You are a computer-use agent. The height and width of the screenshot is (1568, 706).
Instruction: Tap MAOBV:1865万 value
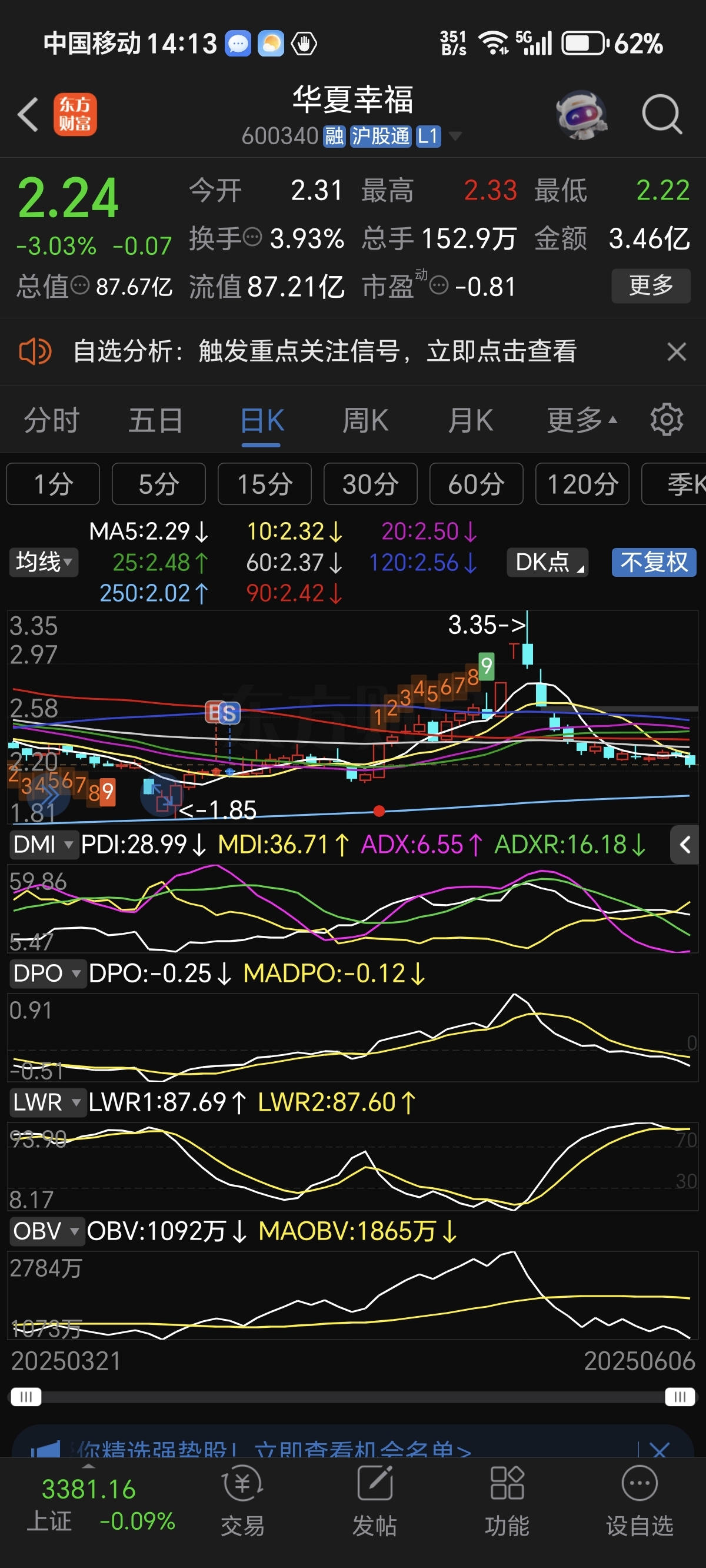pos(357,1231)
